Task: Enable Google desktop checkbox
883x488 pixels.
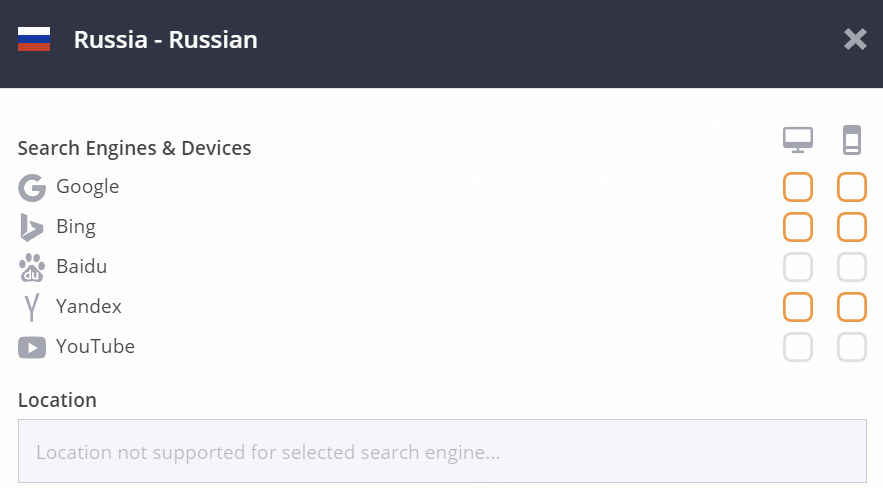Action: 798,187
